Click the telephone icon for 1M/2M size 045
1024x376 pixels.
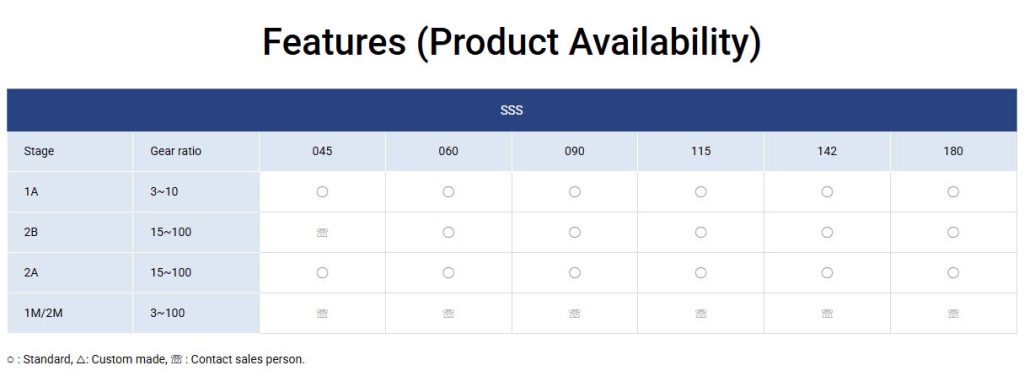(322, 313)
